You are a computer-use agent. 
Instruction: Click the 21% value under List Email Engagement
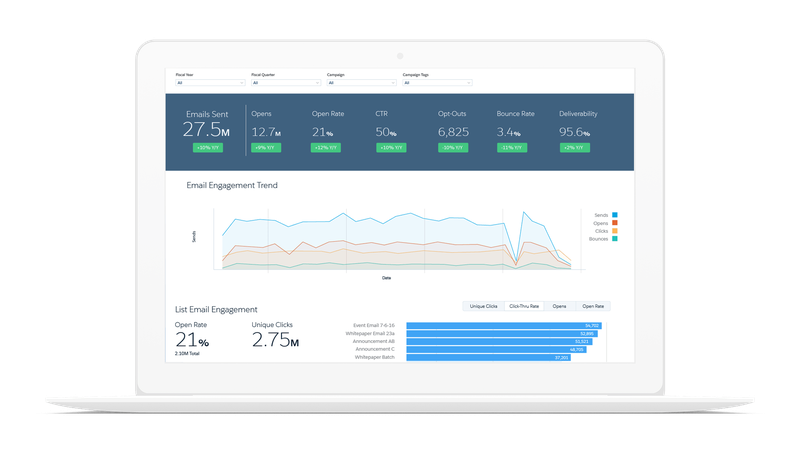point(192,340)
